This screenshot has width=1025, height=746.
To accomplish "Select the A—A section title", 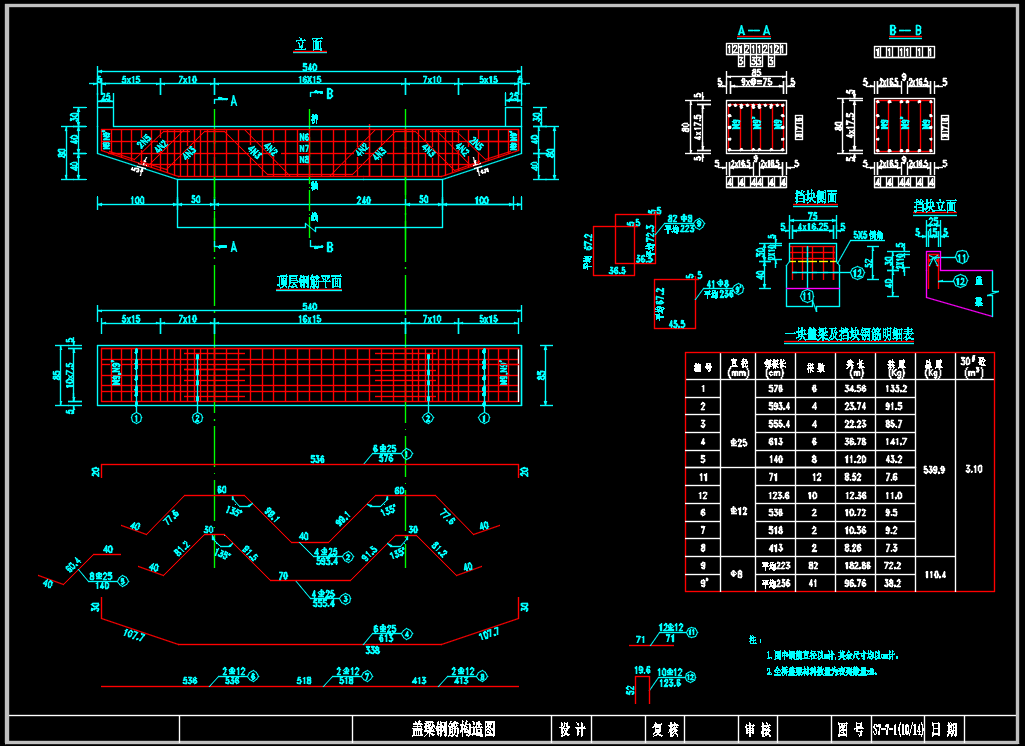I will (754, 31).
